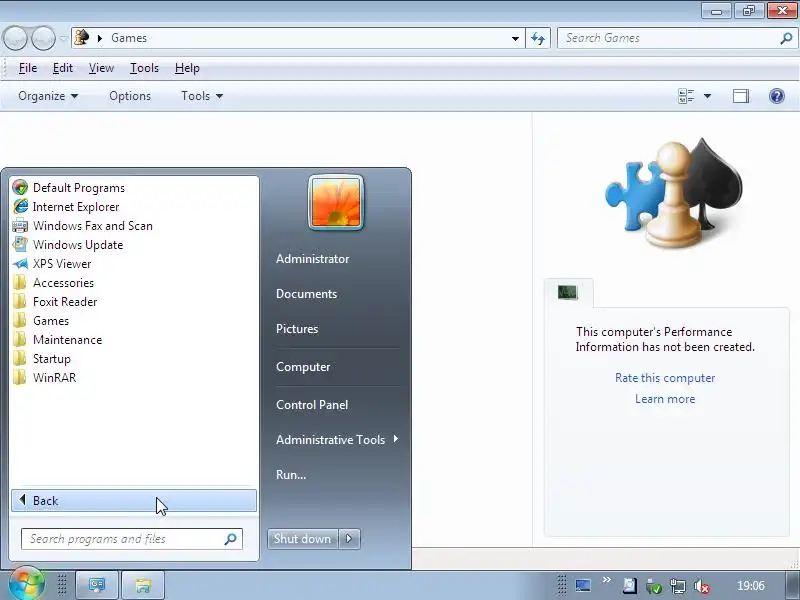The image size is (800, 600).
Task: Click the clock showing 19:06
Action: coord(750,585)
